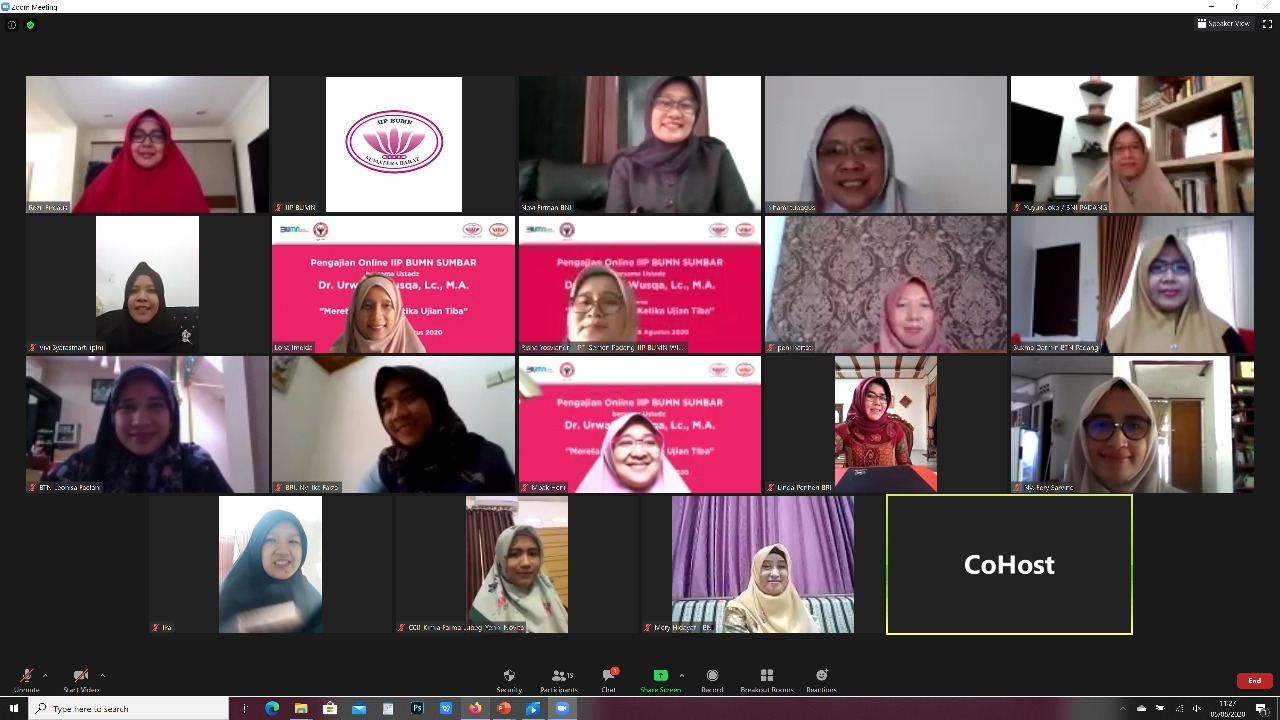Unmute the microphone

point(27,680)
